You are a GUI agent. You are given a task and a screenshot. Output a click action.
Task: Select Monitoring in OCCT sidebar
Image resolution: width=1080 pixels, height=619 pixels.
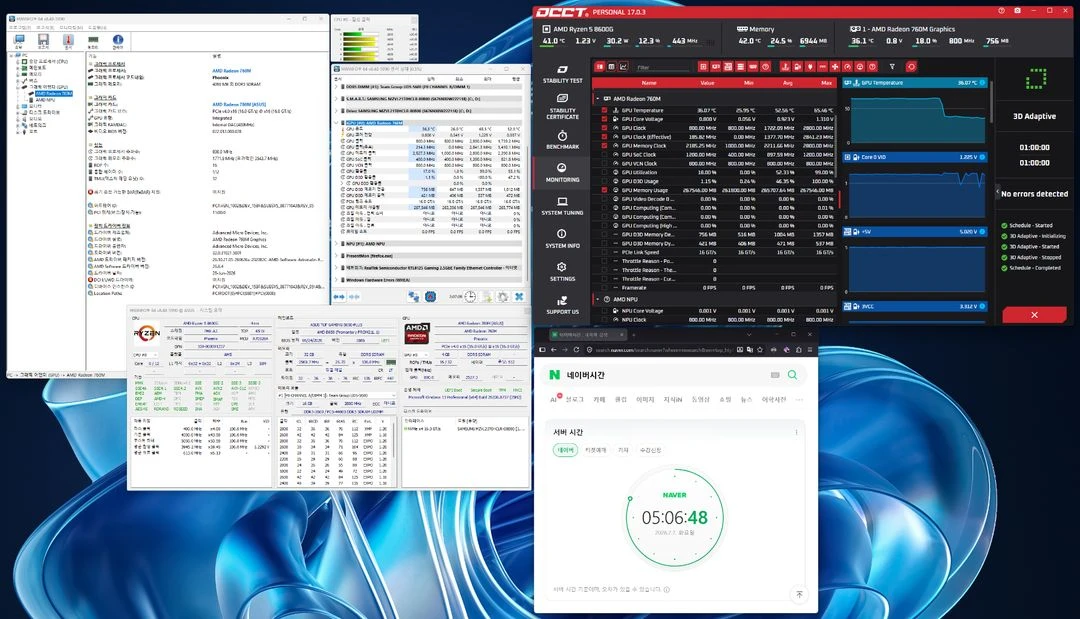562,173
